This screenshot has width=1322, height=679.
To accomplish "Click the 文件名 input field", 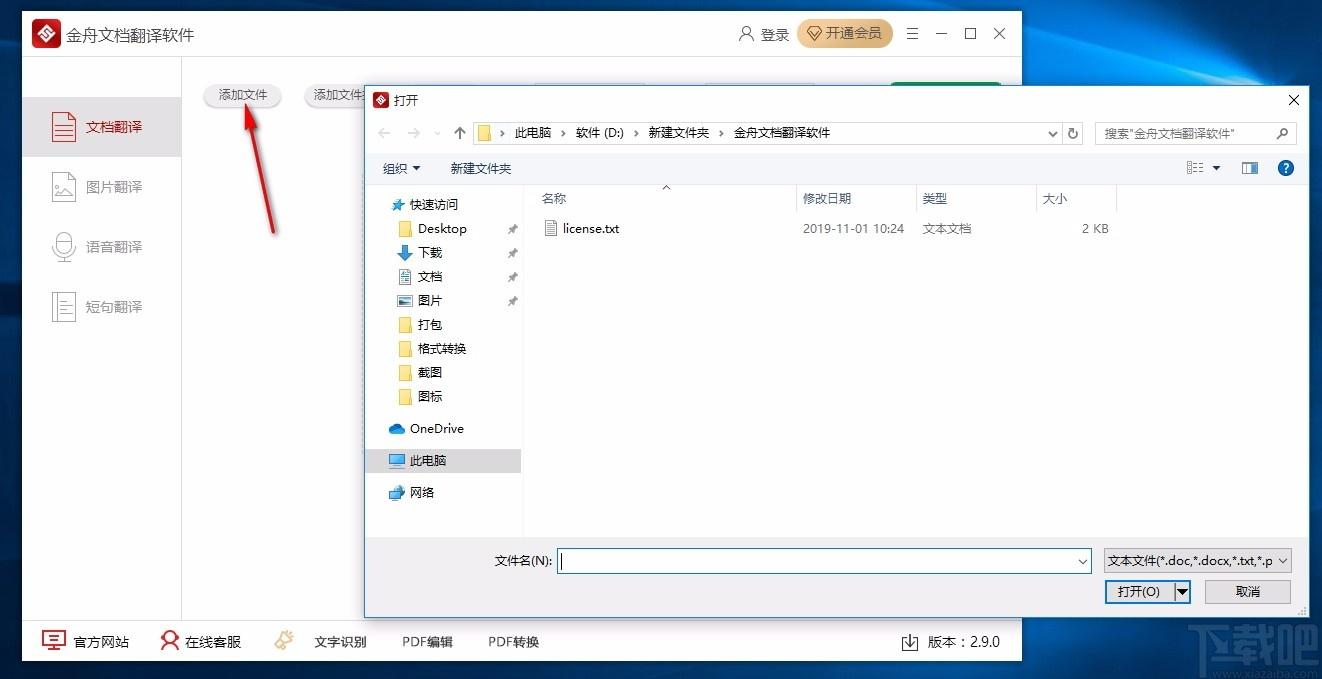I will [x=815, y=562].
